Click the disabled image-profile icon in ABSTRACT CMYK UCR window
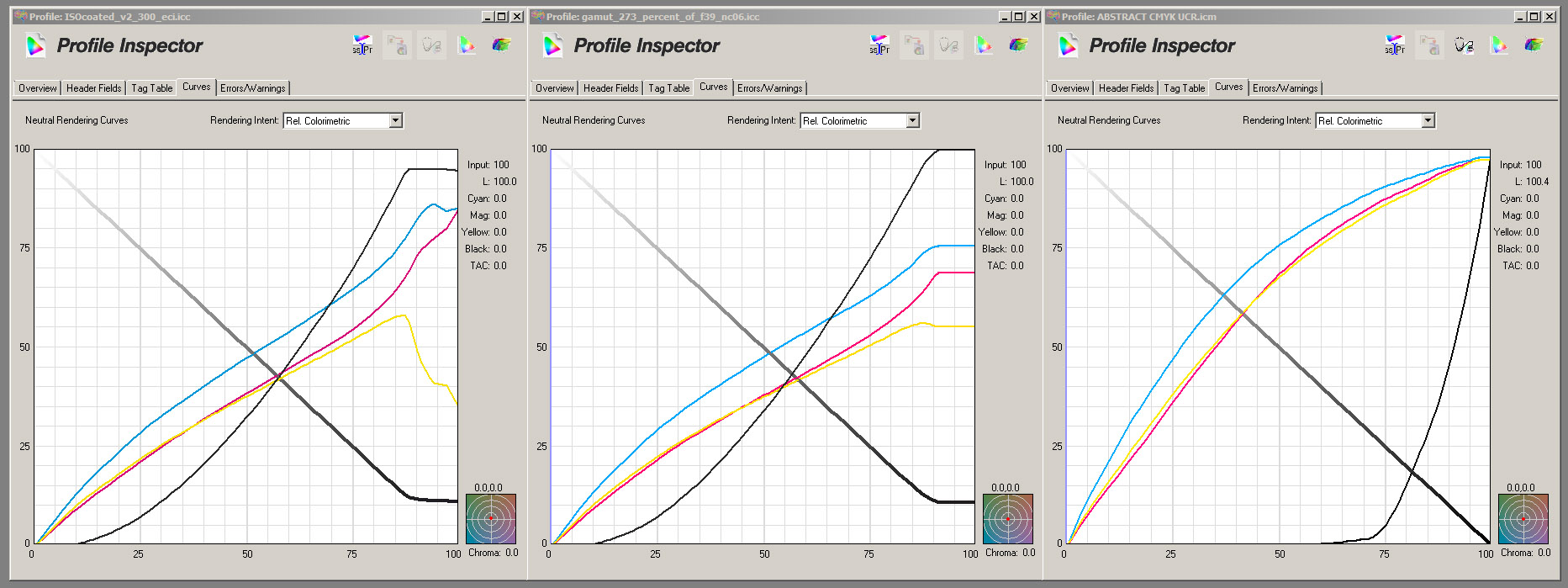 point(1430,45)
